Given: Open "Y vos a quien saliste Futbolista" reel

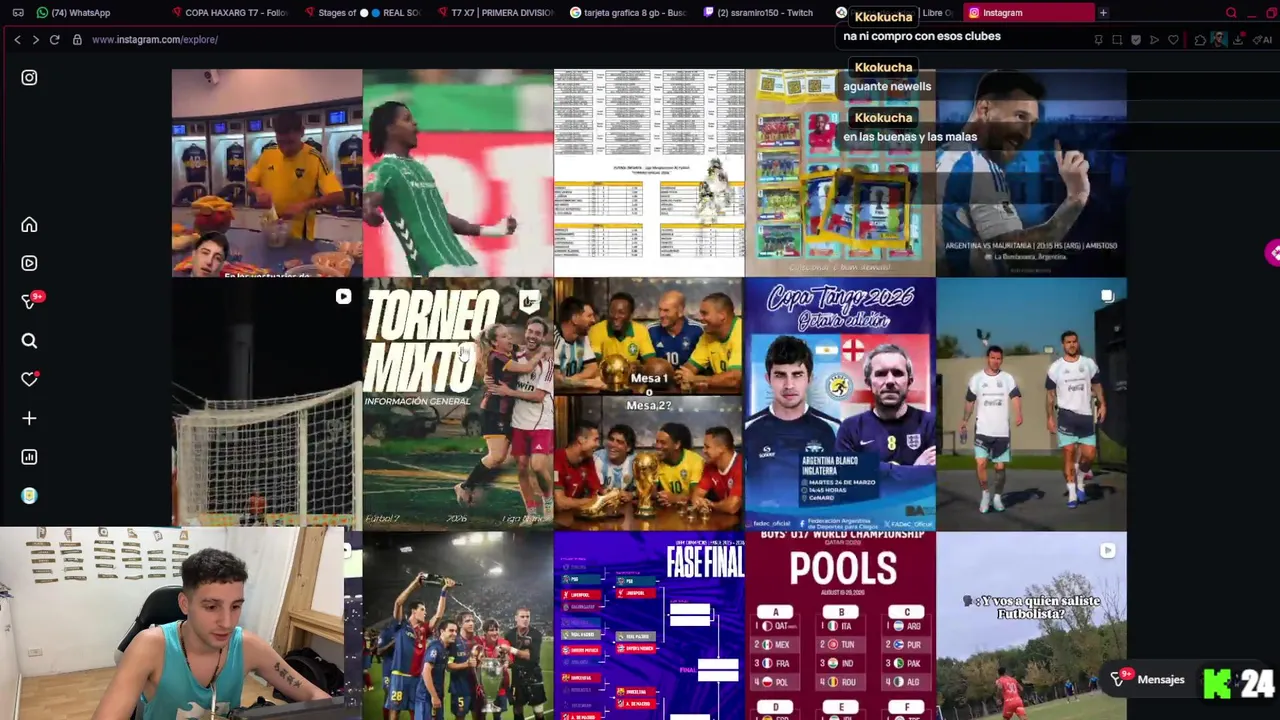Looking at the screenshot, I should tap(1031, 625).
